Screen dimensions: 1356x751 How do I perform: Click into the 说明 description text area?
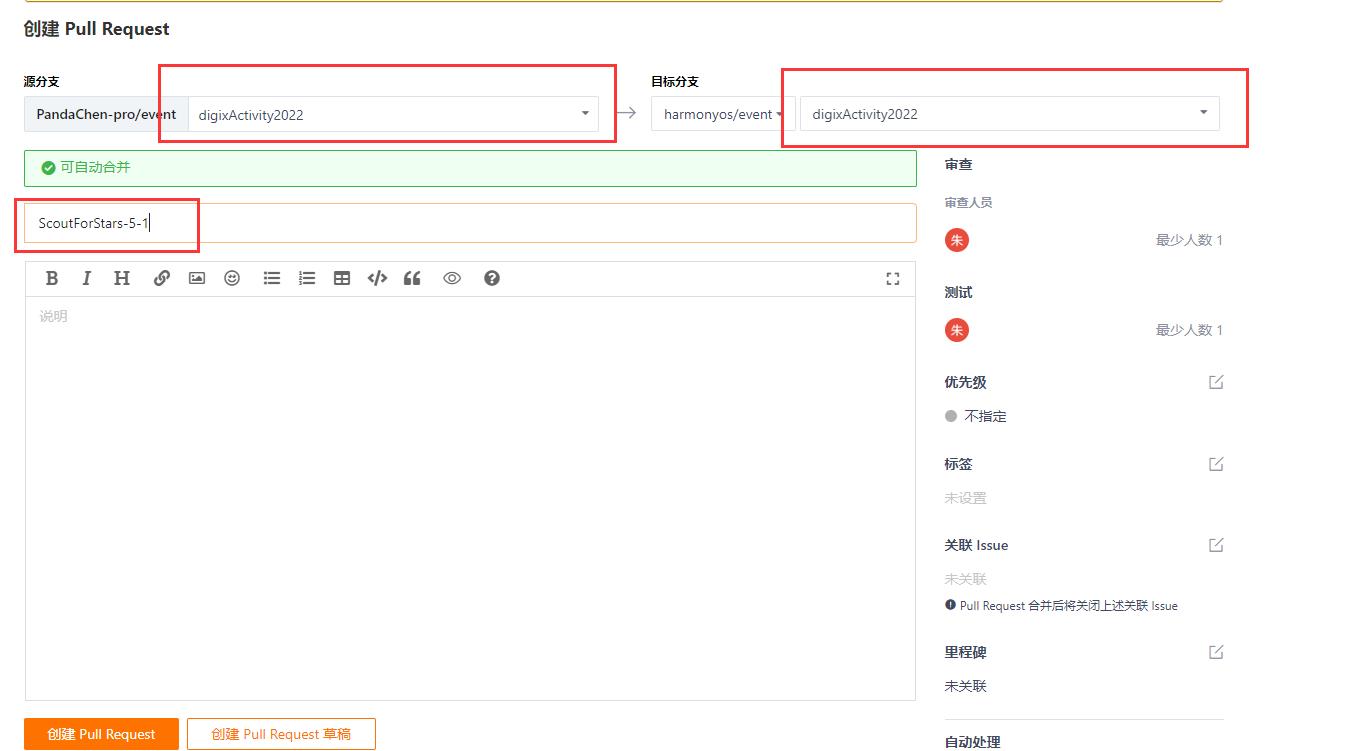pos(470,498)
